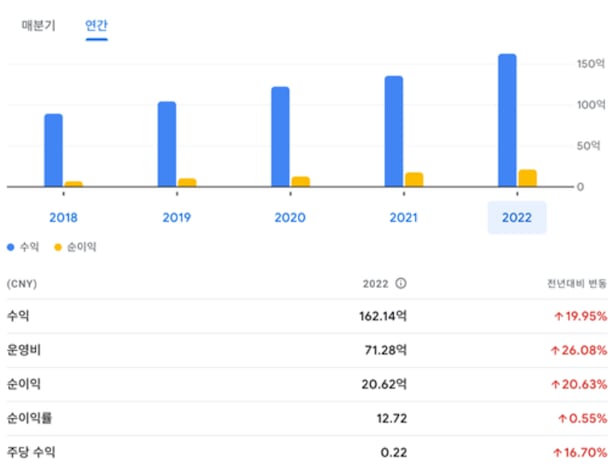Click the highlighted 2022 year button
Viewport: 616px width, 465px height.
[517, 217]
